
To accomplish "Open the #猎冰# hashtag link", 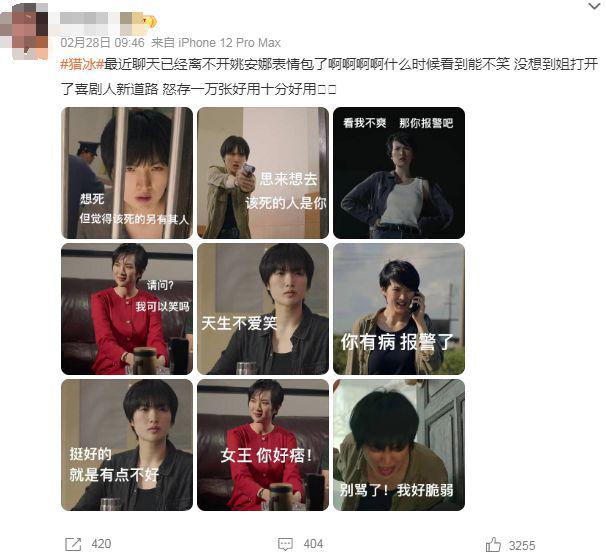I will pos(82,64).
